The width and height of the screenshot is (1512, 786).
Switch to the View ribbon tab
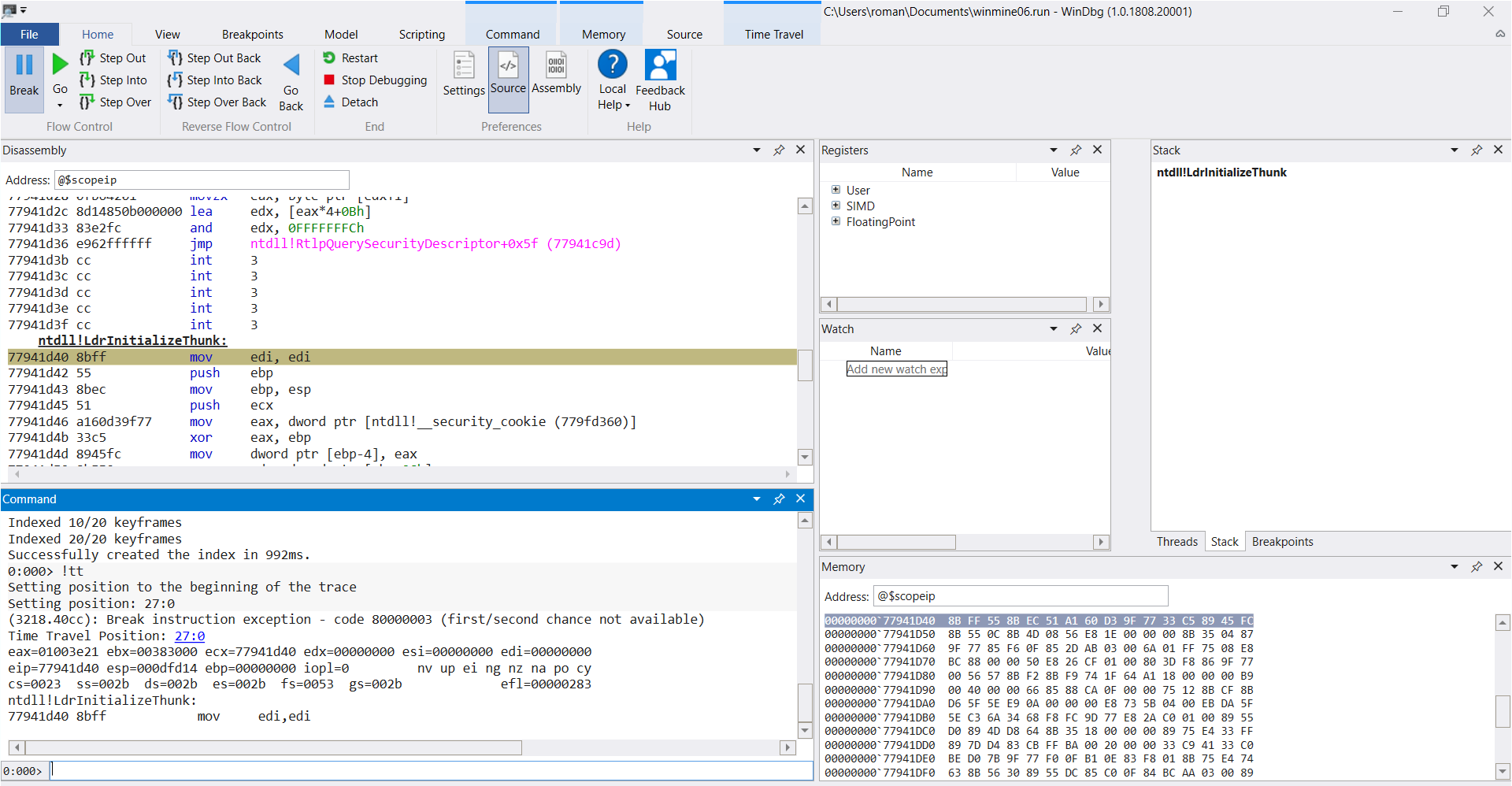click(x=168, y=34)
